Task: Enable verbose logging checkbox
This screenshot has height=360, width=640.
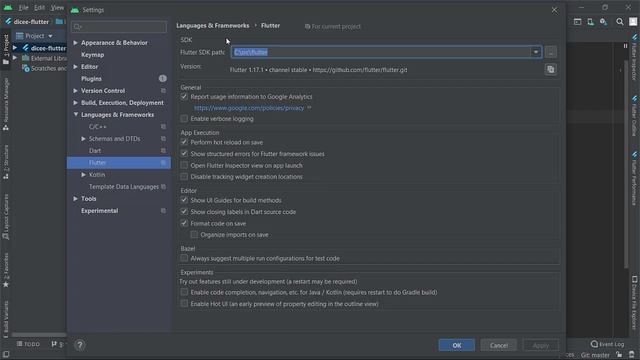Action: [x=184, y=118]
